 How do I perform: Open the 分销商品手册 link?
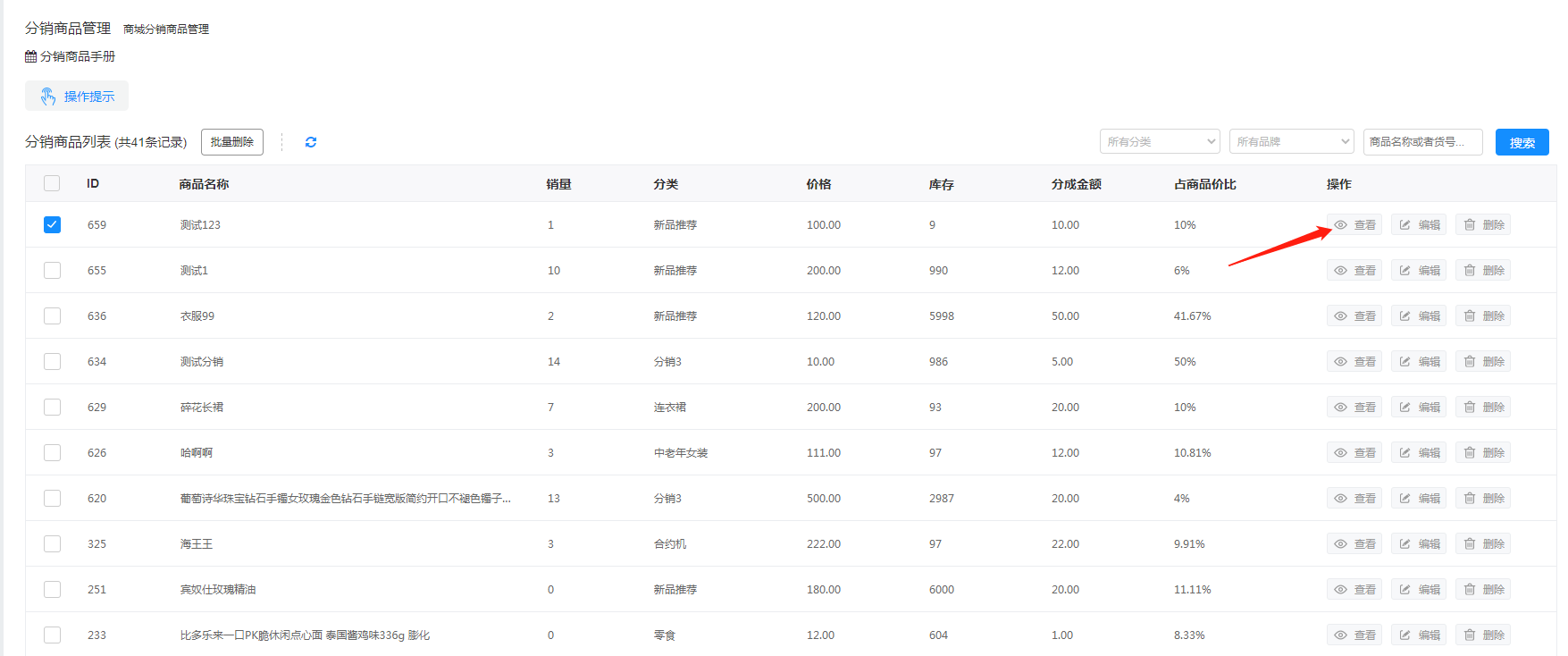pos(71,56)
